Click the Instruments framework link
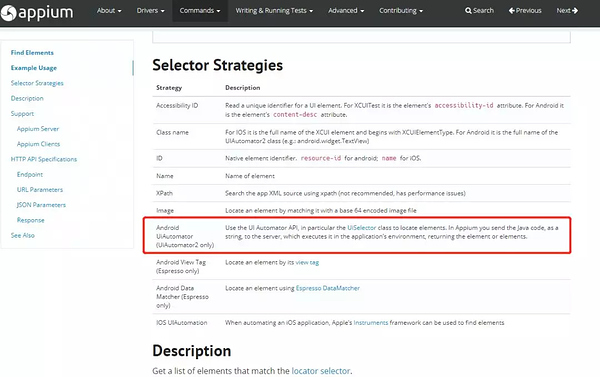Viewport: 600px width, 377px height. coord(370,323)
